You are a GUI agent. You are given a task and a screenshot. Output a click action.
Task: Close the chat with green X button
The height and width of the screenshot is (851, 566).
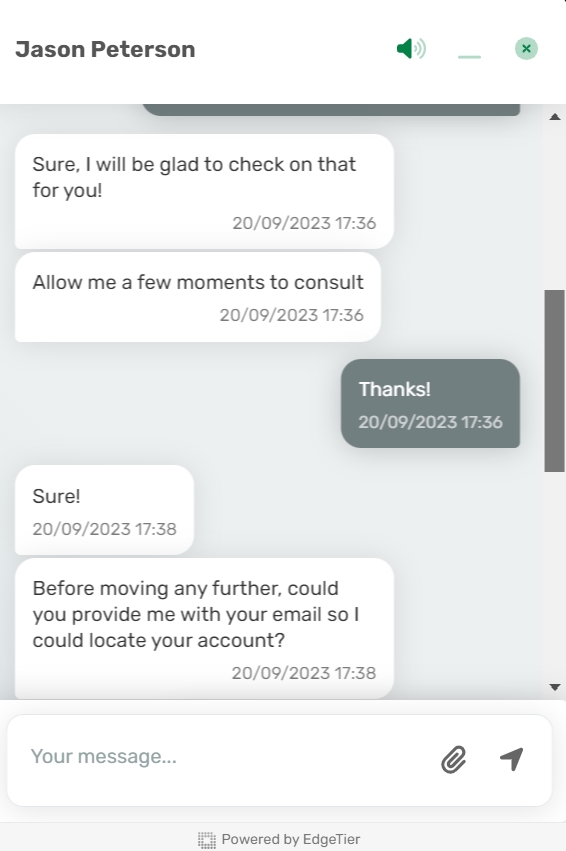[x=526, y=49]
